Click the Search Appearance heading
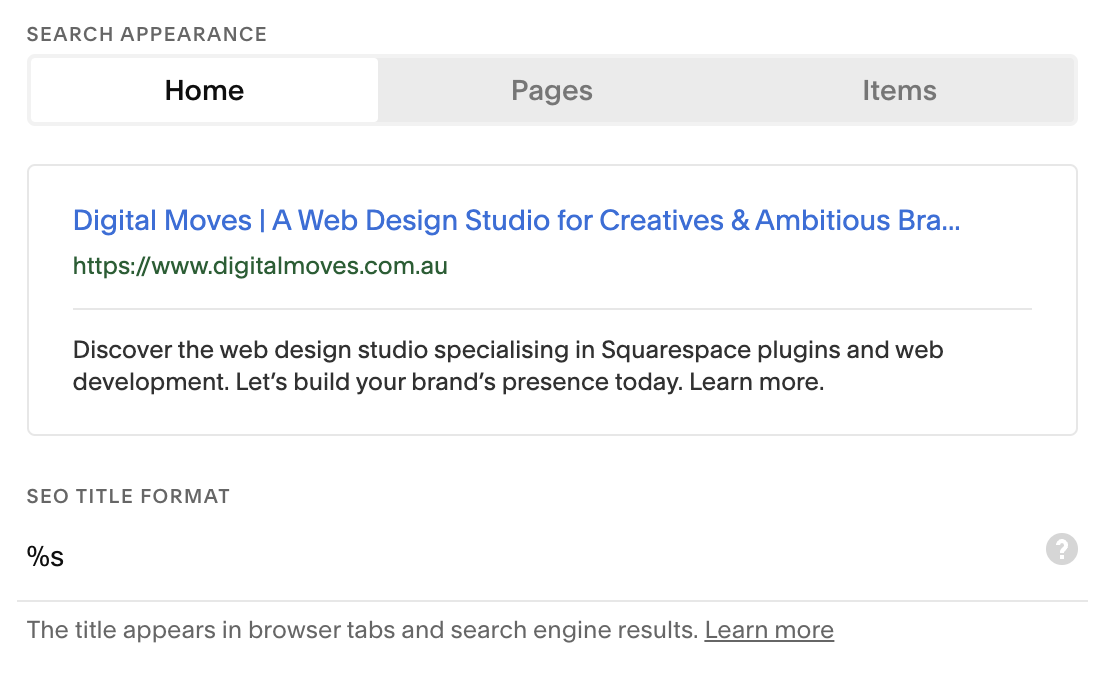This screenshot has width=1106, height=686. click(147, 34)
